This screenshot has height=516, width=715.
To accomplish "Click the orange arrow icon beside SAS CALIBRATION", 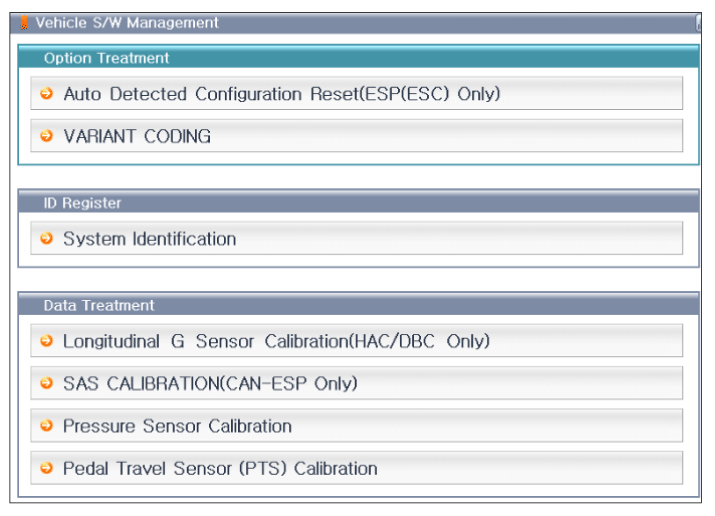I will [x=47, y=383].
